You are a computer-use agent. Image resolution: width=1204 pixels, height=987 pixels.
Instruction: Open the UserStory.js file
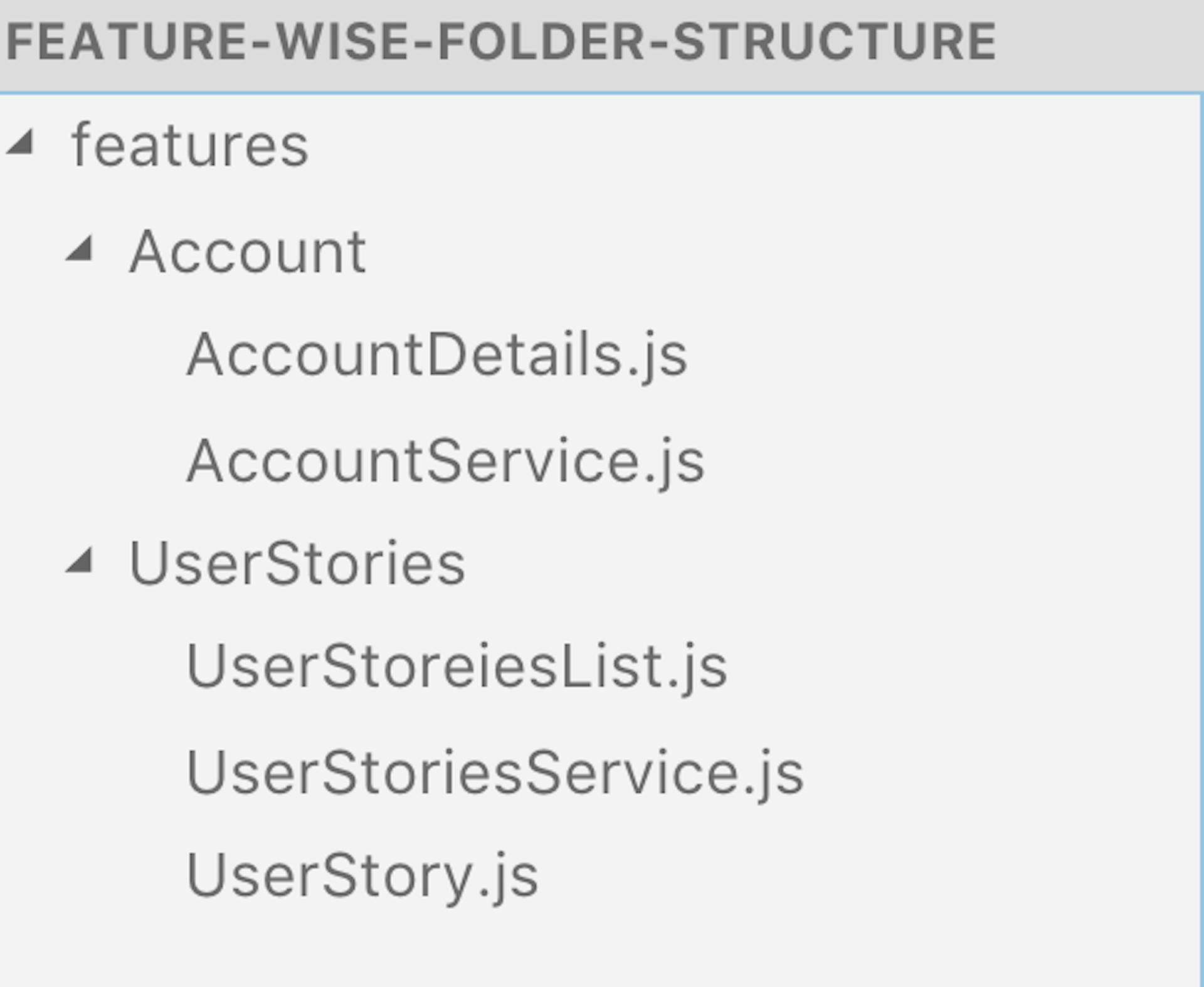pyautogui.click(x=362, y=876)
